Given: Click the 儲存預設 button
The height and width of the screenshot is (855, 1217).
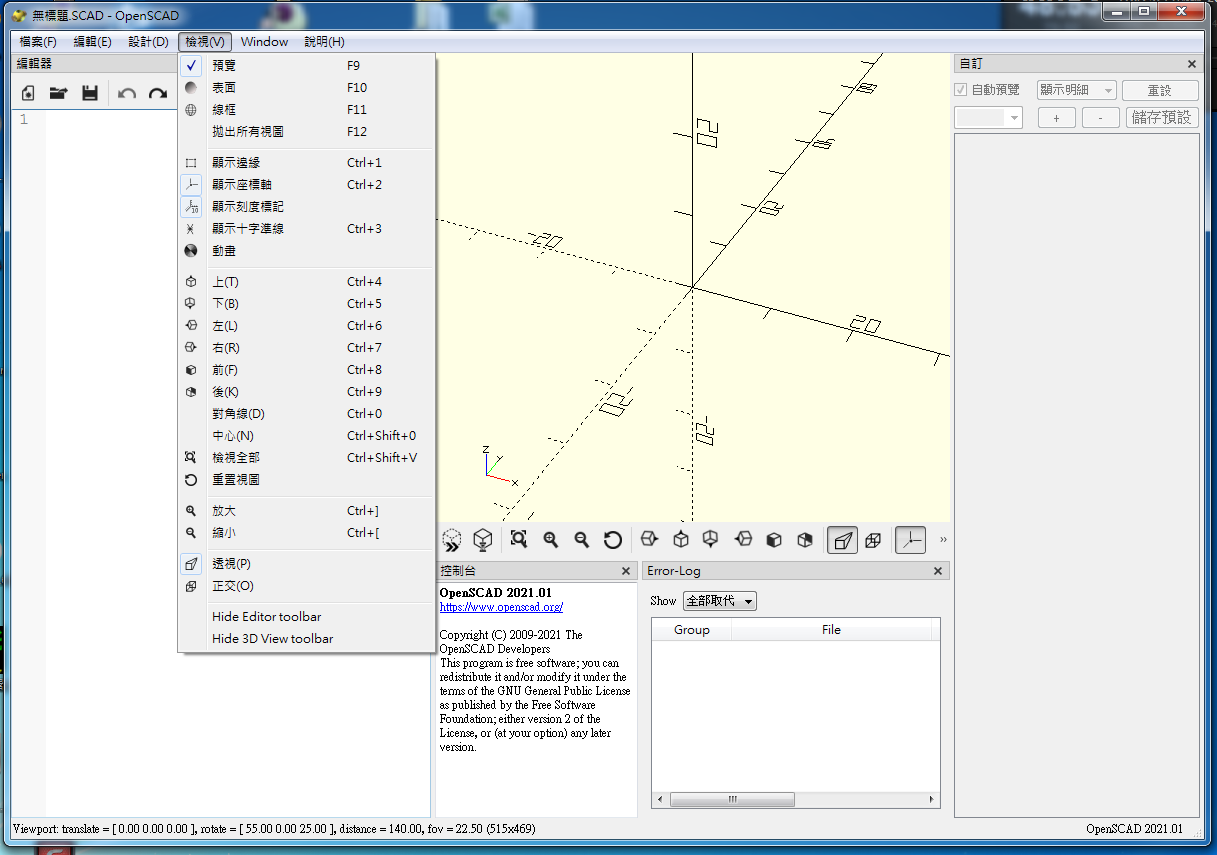Looking at the screenshot, I should pyautogui.click(x=1162, y=117).
